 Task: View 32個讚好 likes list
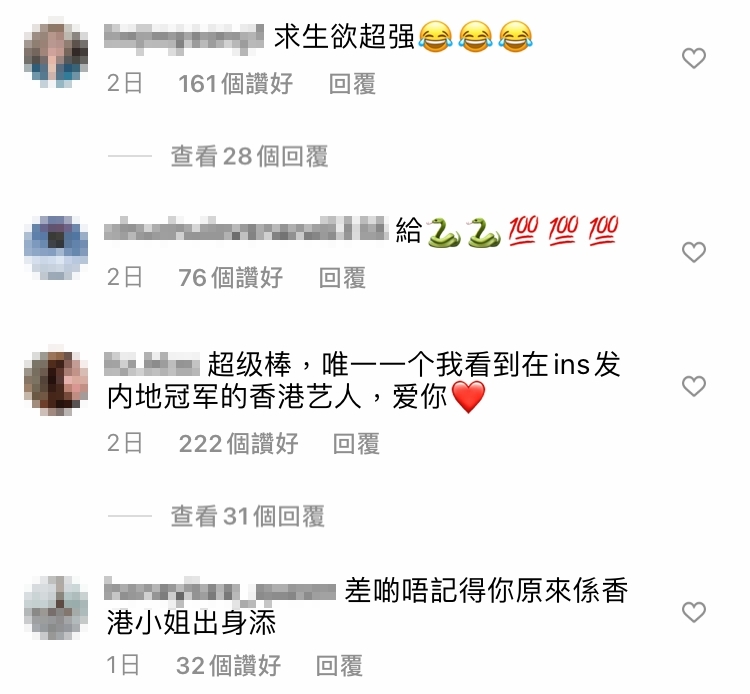click(228, 665)
